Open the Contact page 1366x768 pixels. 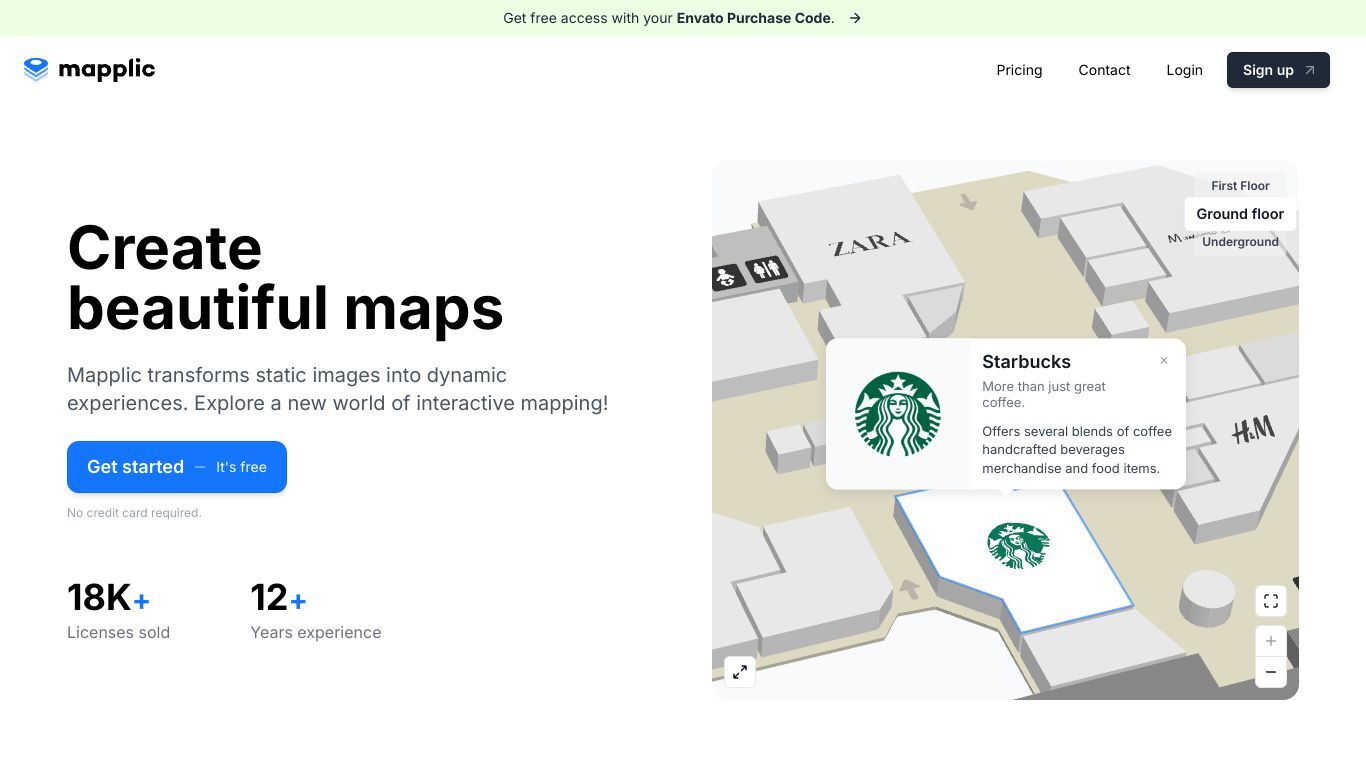tap(1104, 70)
